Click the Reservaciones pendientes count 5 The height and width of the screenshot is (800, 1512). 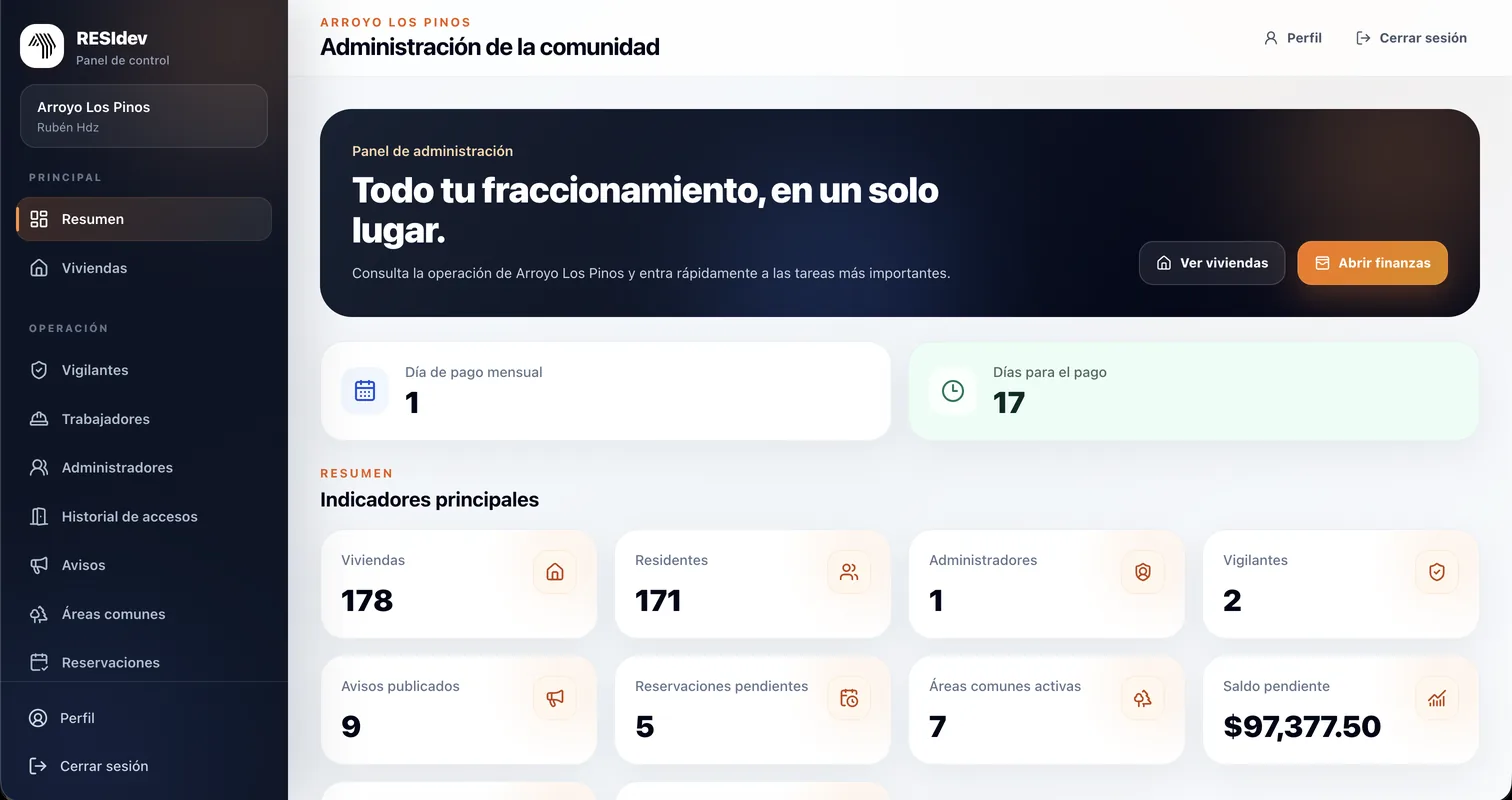[645, 727]
